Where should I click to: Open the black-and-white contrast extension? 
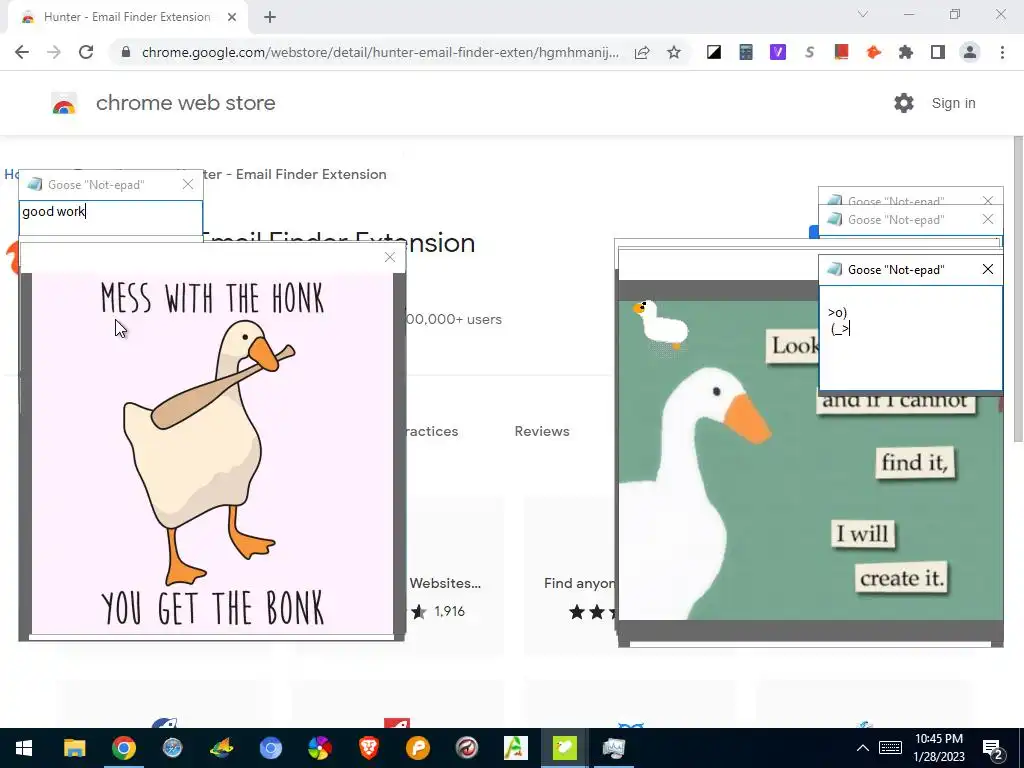point(714,52)
